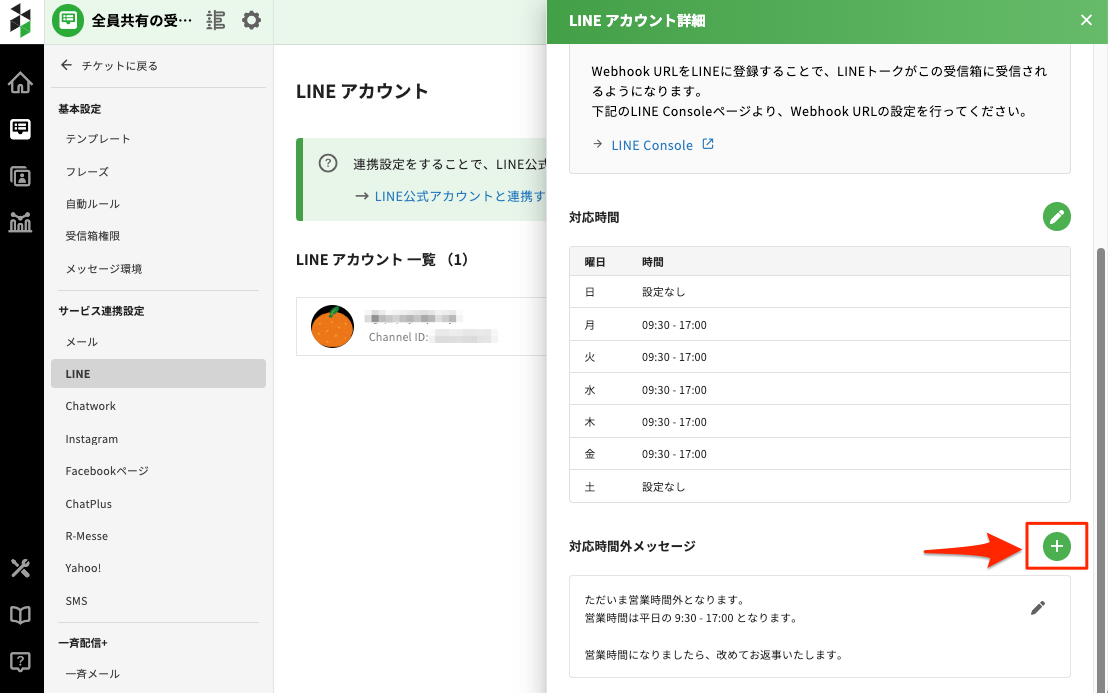Image resolution: width=1108 pixels, height=693 pixels.
Task: Click the サービス連携設定 section heading
Action: tap(101, 311)
